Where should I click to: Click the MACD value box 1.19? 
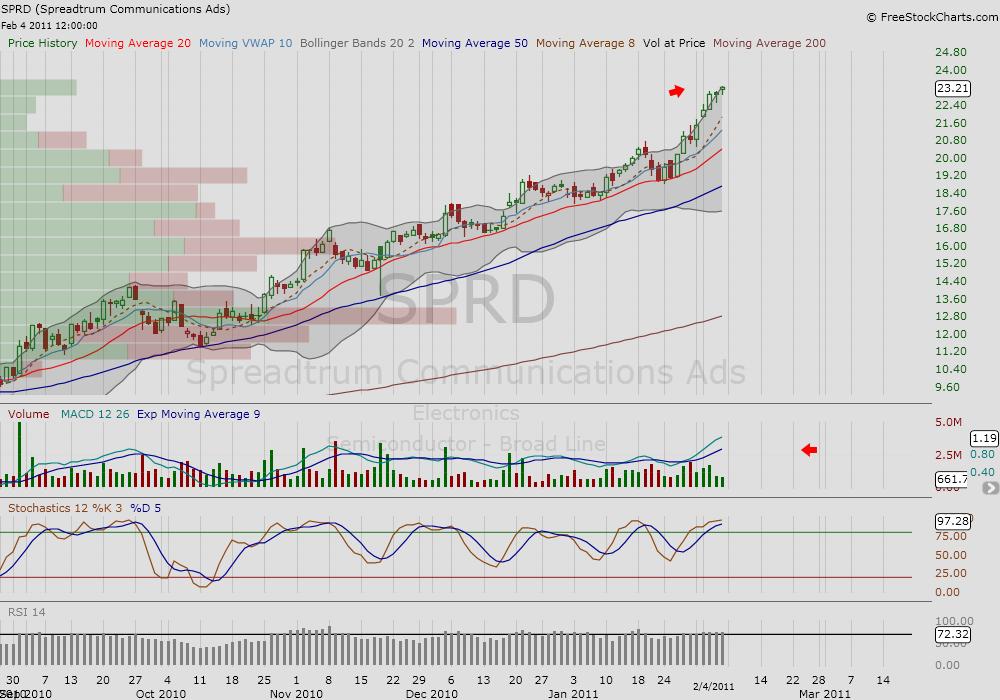pyautogui.click(x=984, y=438)
